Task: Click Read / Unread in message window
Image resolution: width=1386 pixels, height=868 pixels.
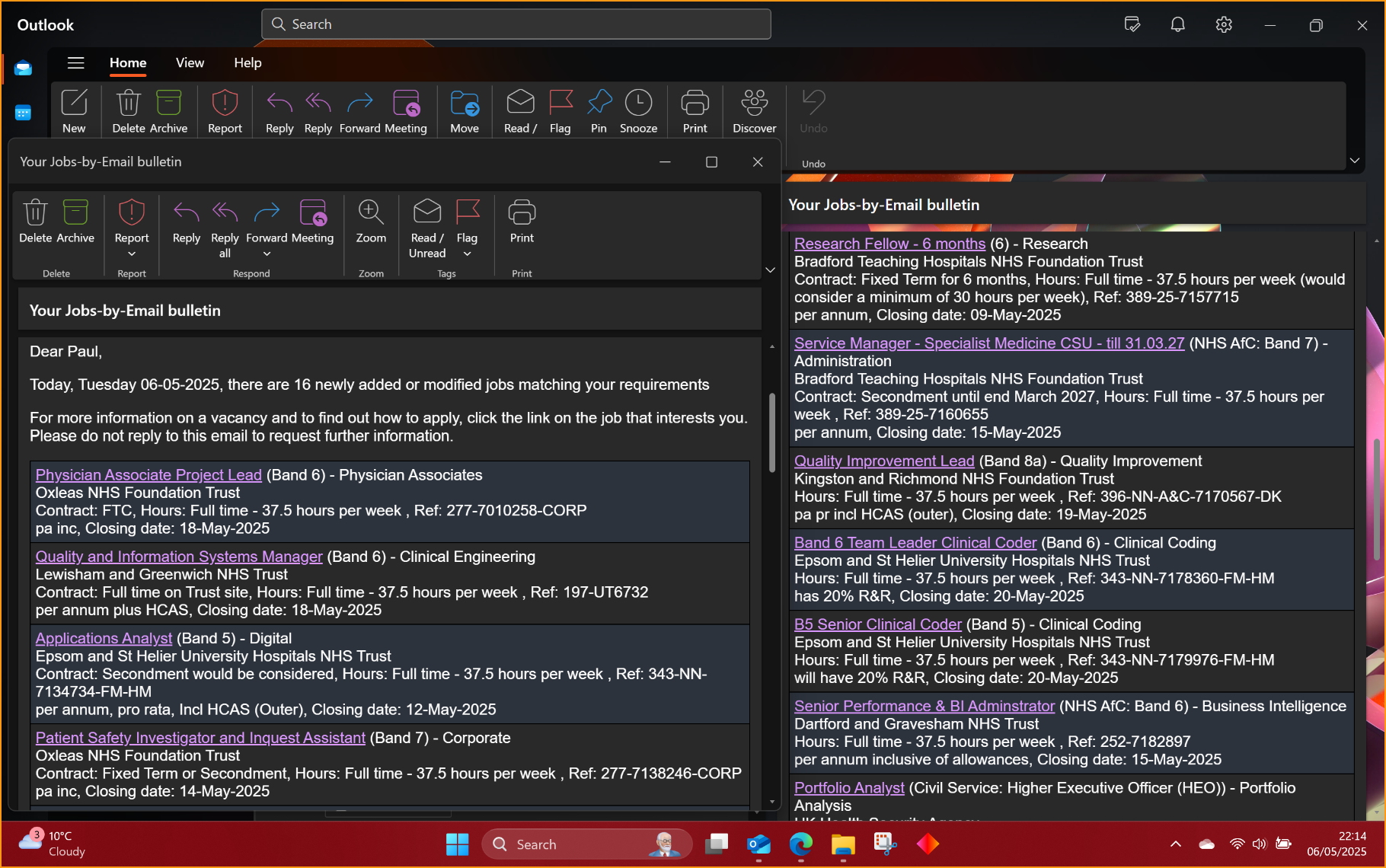Action: [427, 228]
